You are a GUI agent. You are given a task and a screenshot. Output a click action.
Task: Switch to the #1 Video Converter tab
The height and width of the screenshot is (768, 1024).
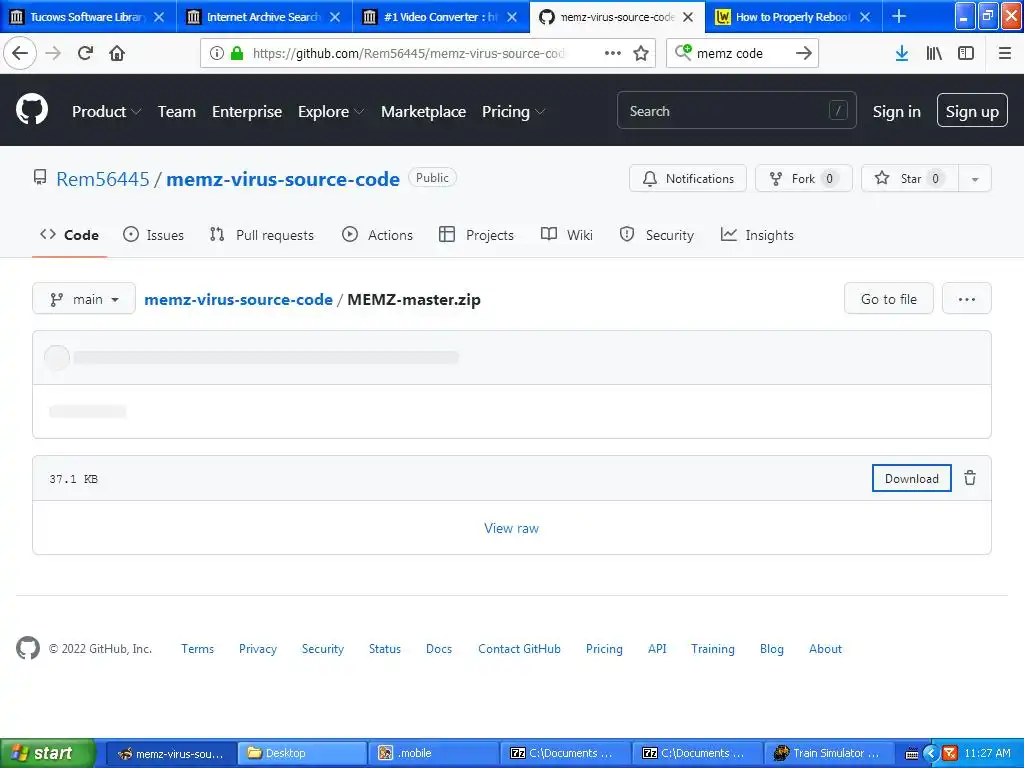pyautogui.click(x=440, y=17)
